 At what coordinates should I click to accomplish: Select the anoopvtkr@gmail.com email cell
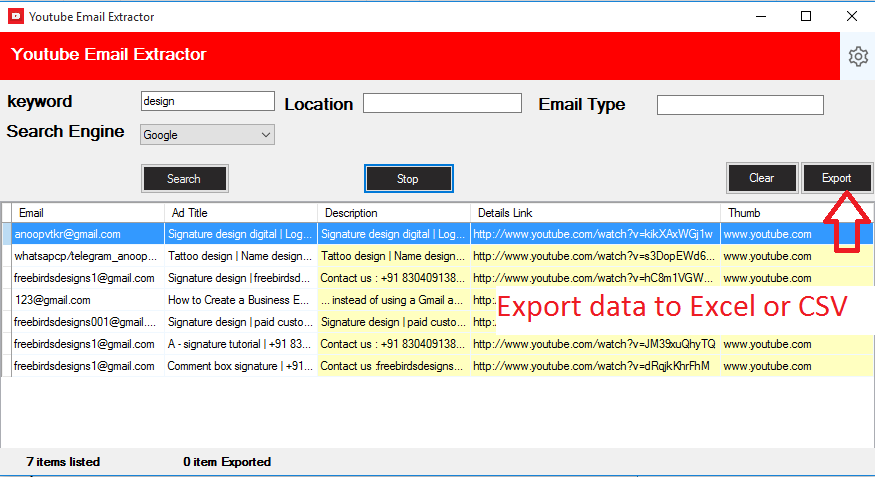click(x=88, y=234)
